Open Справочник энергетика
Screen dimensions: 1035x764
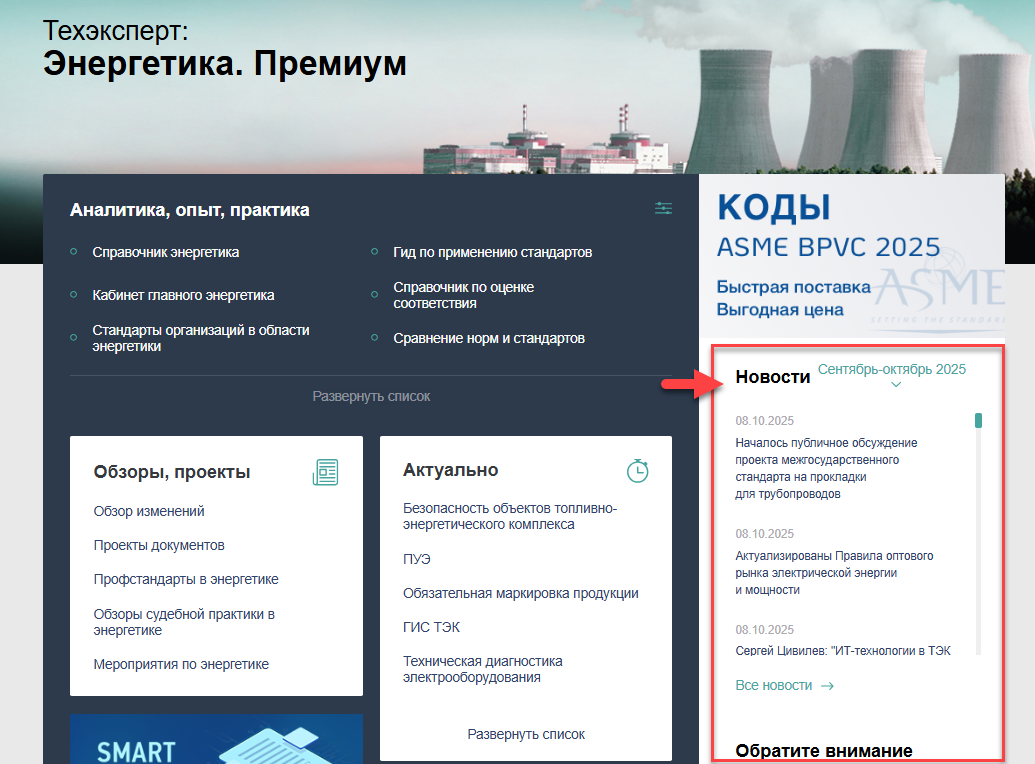tap(165, 252)
